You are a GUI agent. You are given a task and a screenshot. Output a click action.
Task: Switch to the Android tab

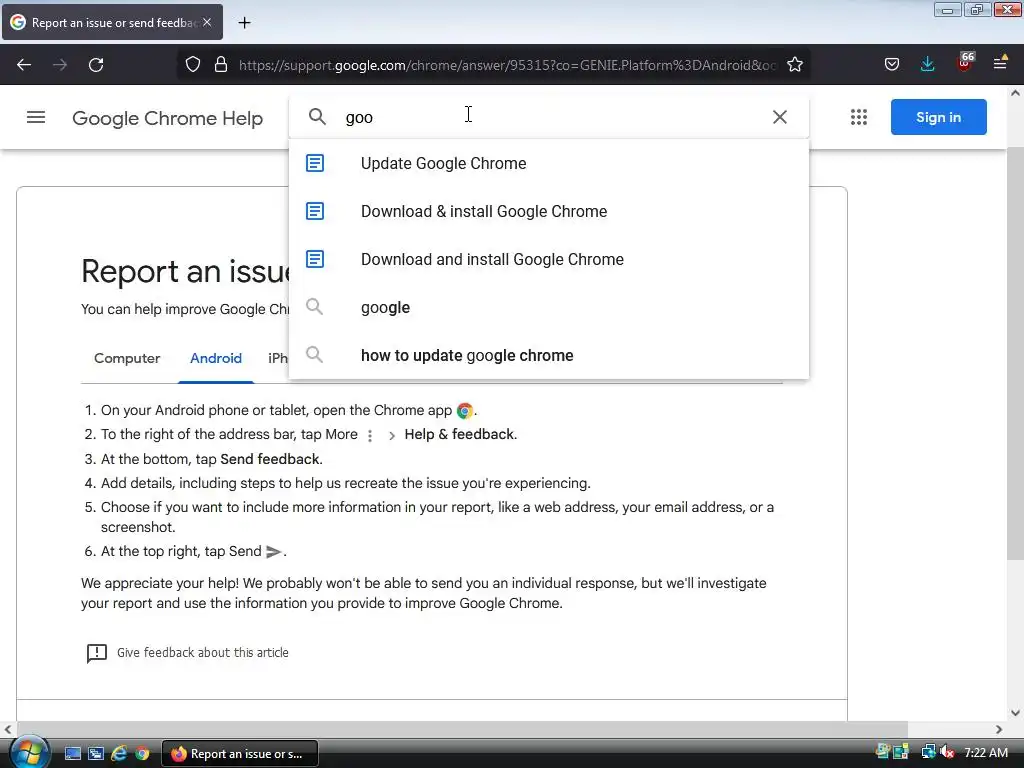(216, 359)
